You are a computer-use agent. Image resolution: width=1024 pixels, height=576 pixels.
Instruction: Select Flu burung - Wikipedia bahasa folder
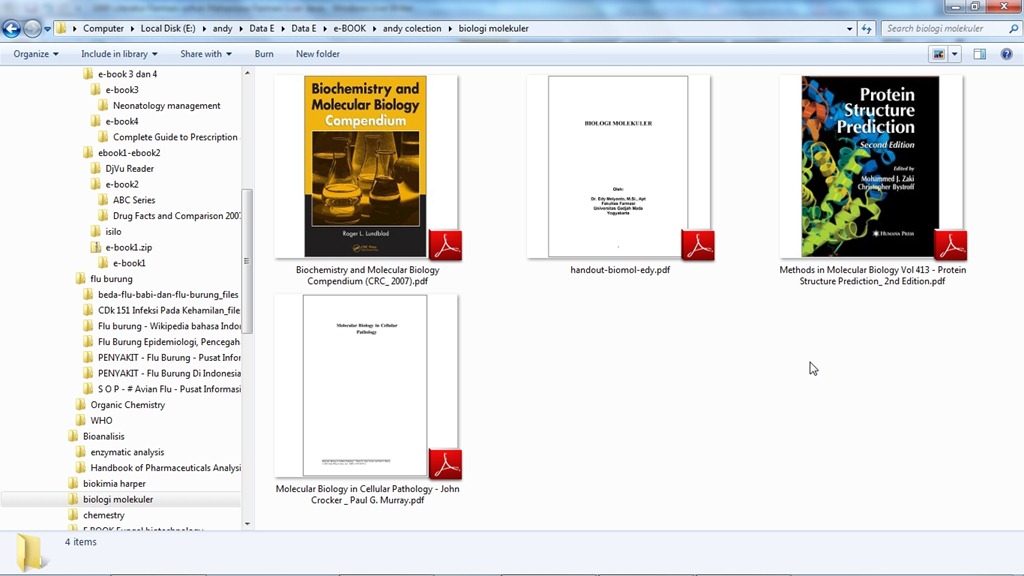click(168, 326)
